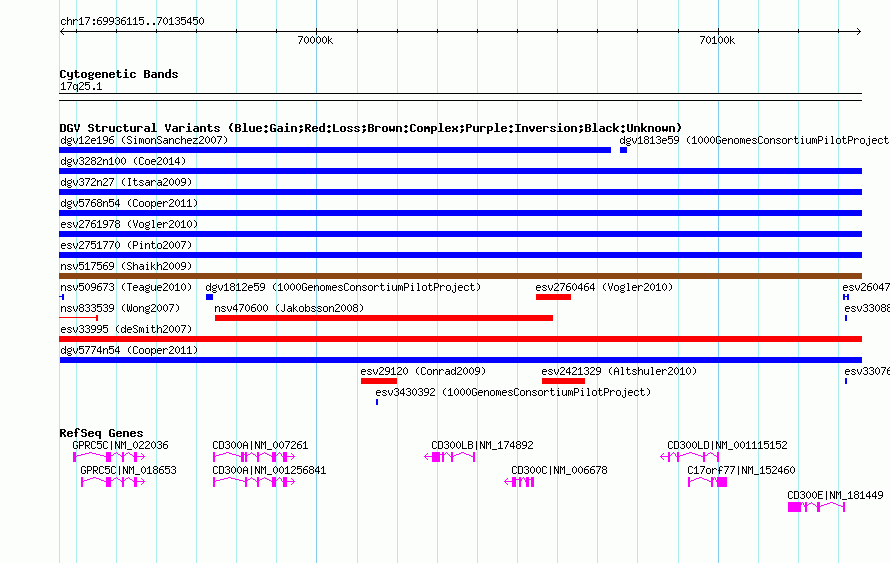
Task: Click the 17q25.1 cytogenetic band label
Action: click(x=81, y=86)
